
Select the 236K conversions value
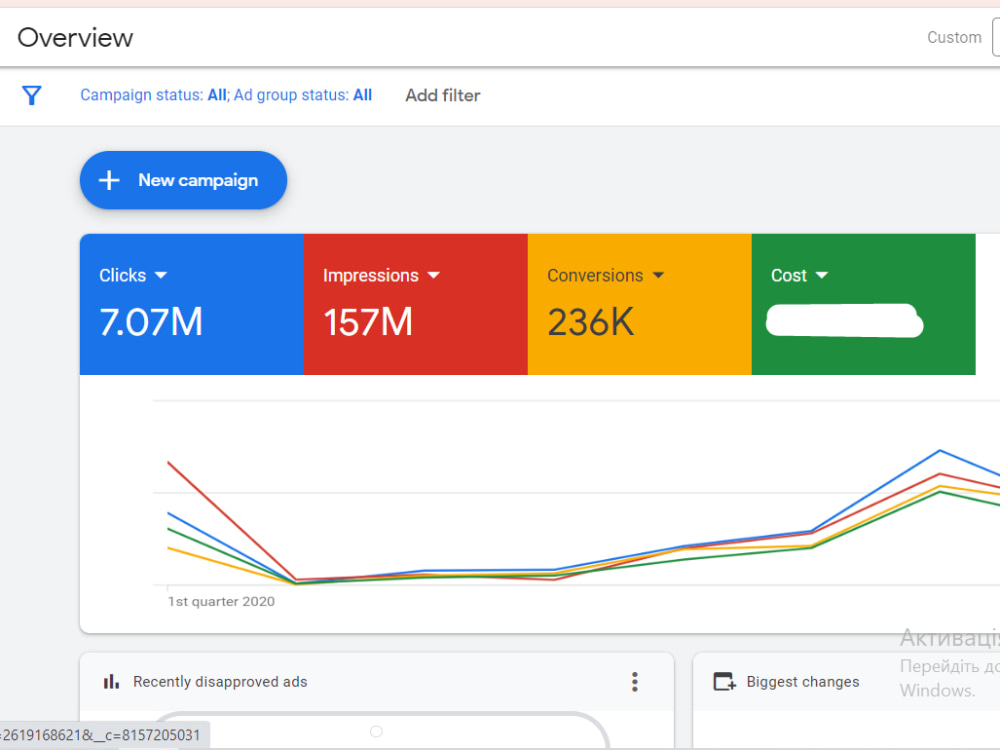pyautogui.click(x=591, y=321)
